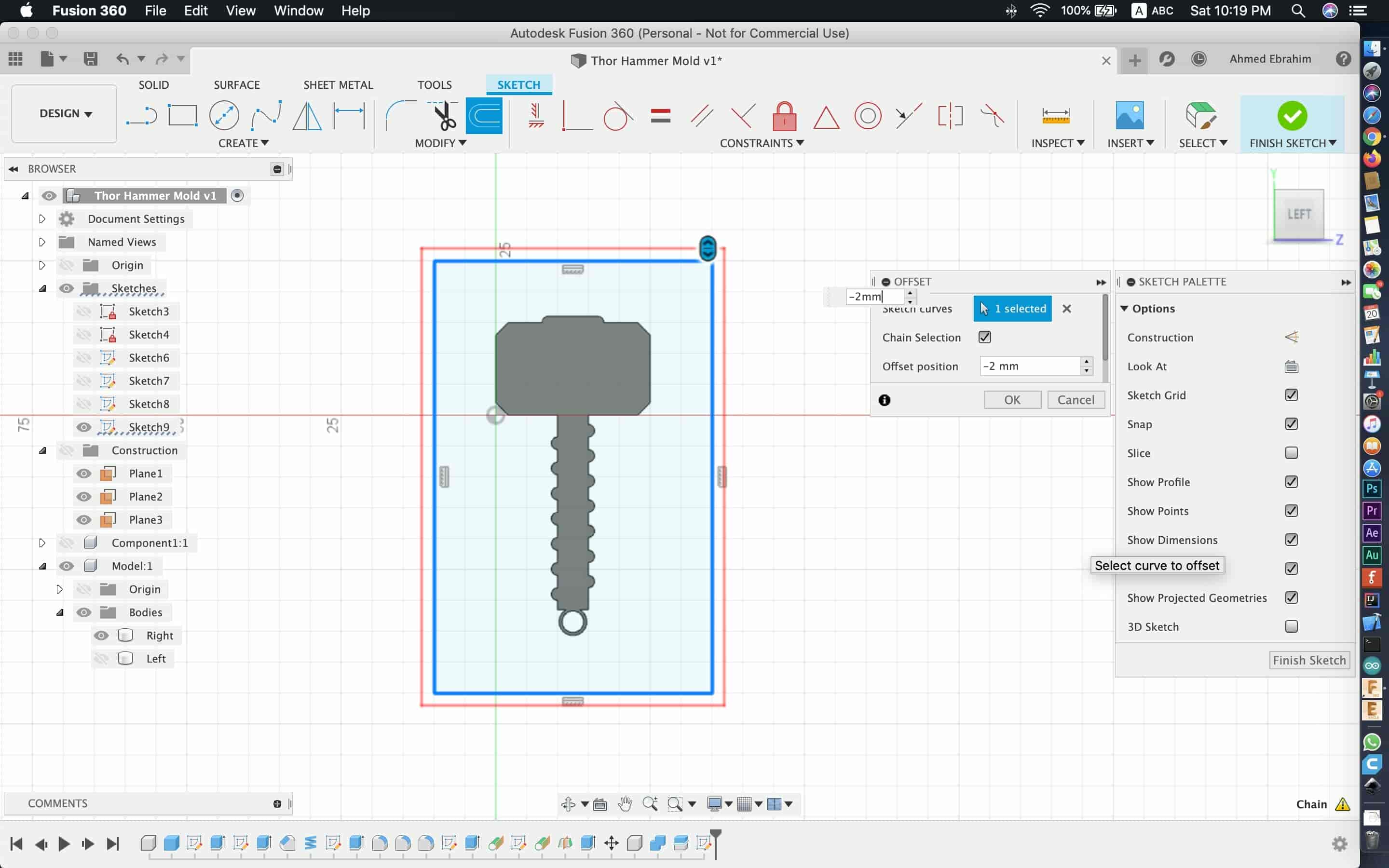This screenshot has width=1389, height=868.
Task: Toggle Sketch Grid visibility
Action: (x=1291, y=395)
